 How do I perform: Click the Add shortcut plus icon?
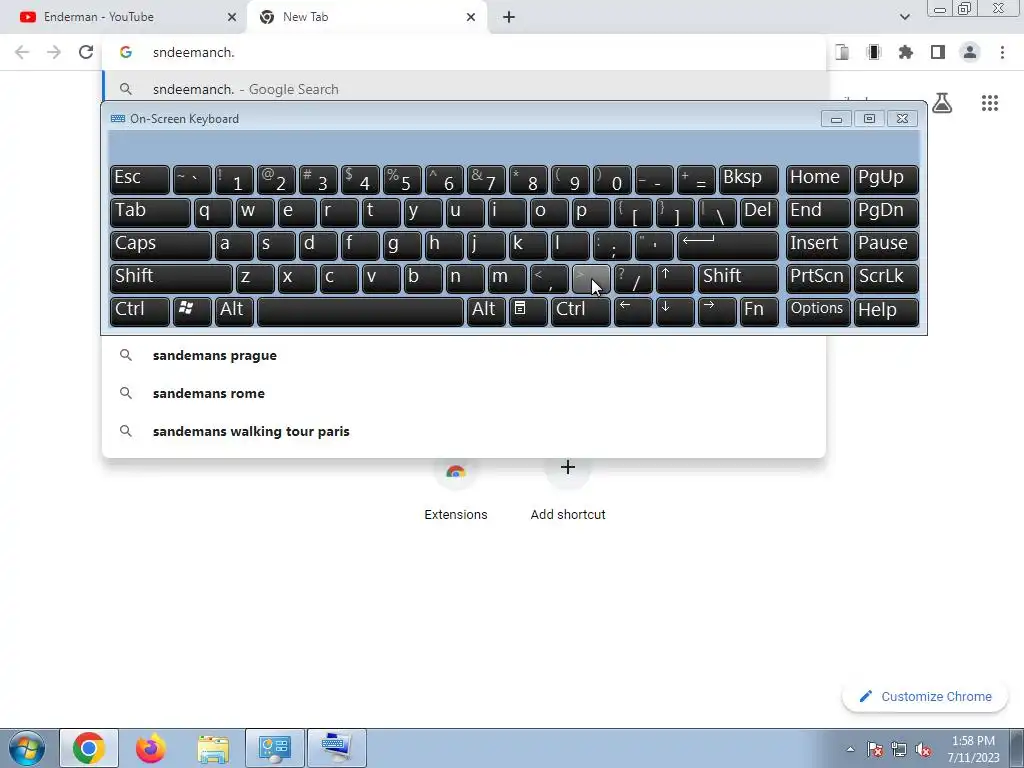pyautogui.click(x=568, y=468)
